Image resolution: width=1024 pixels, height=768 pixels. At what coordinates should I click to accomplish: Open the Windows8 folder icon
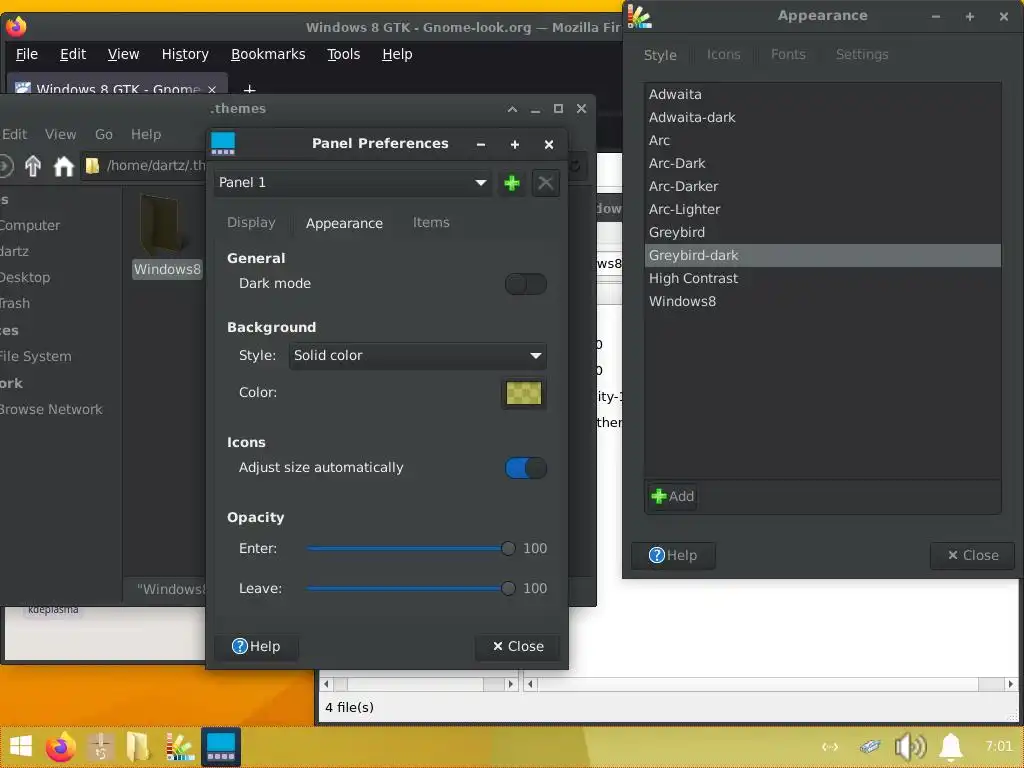[x=161, y=227]
